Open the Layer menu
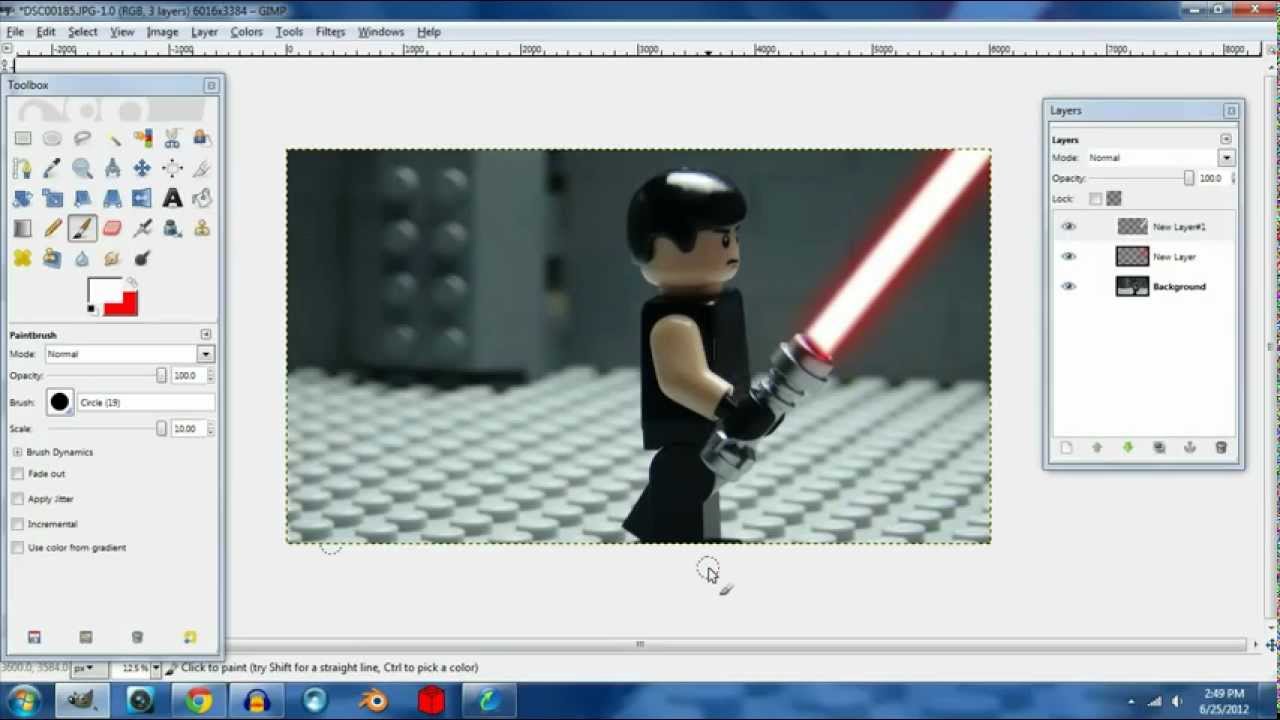The height and width of the screenshot is (720, 1280). (204, 32)
